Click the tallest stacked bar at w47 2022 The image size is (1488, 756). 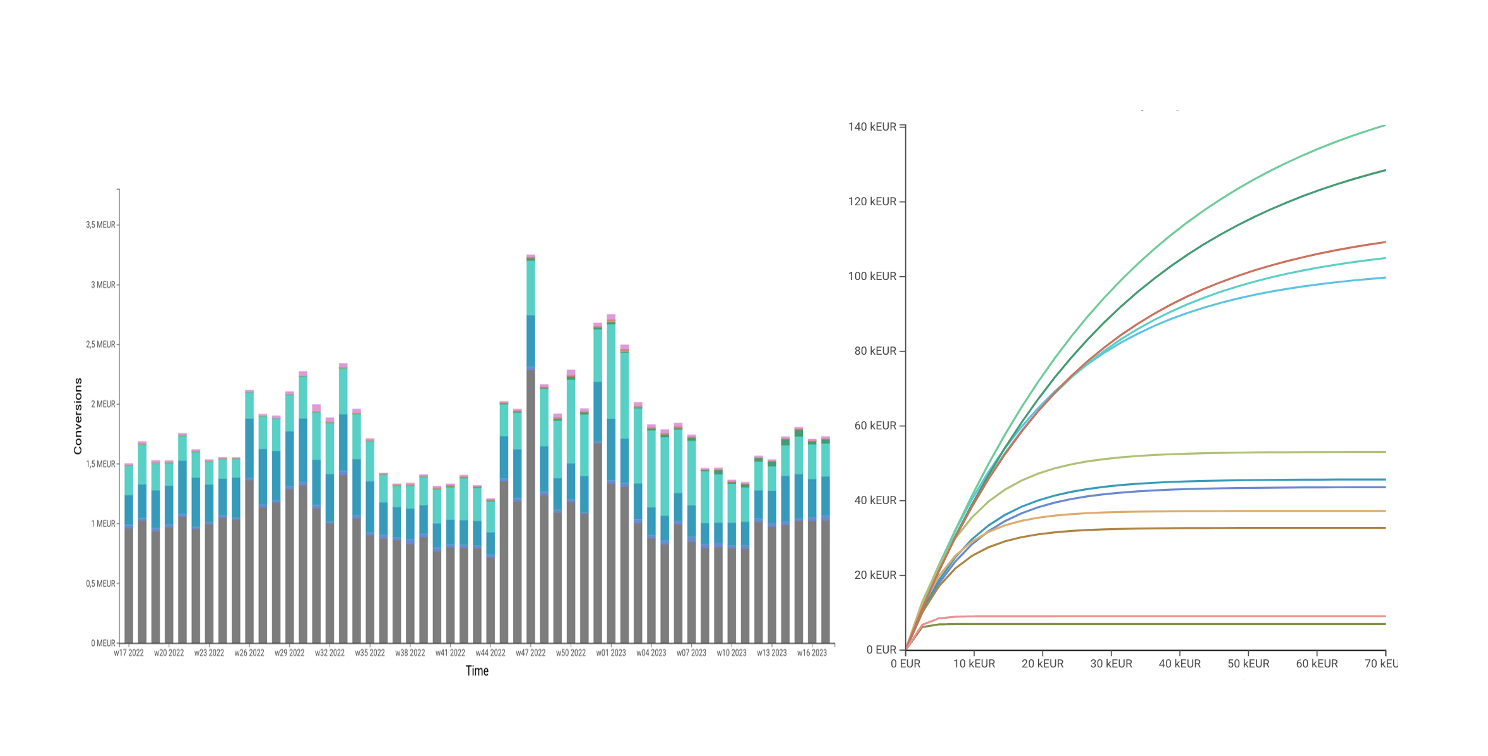click(530, 449)
